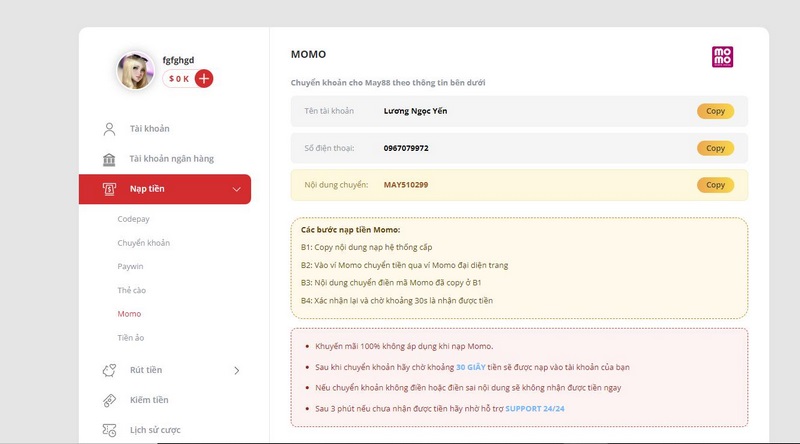The width and height of the screenshot is (800, 444).
Task: Click the MoMo logo icon
Action: 722,57
